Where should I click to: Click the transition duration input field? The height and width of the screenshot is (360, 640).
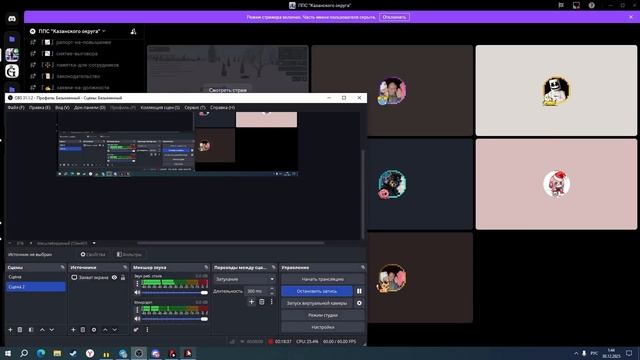point(257,291)
